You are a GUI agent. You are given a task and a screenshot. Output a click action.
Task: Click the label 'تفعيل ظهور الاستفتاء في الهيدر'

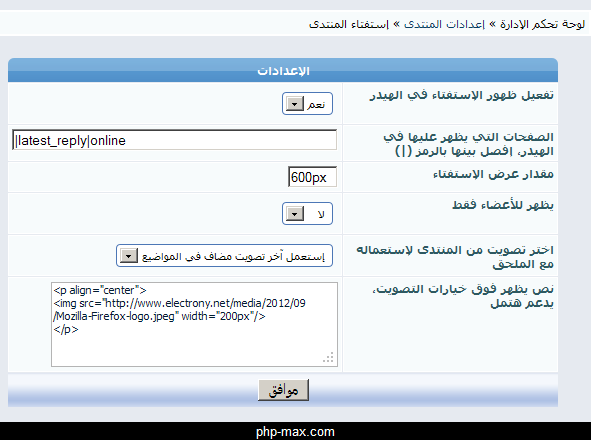point(461,95)
